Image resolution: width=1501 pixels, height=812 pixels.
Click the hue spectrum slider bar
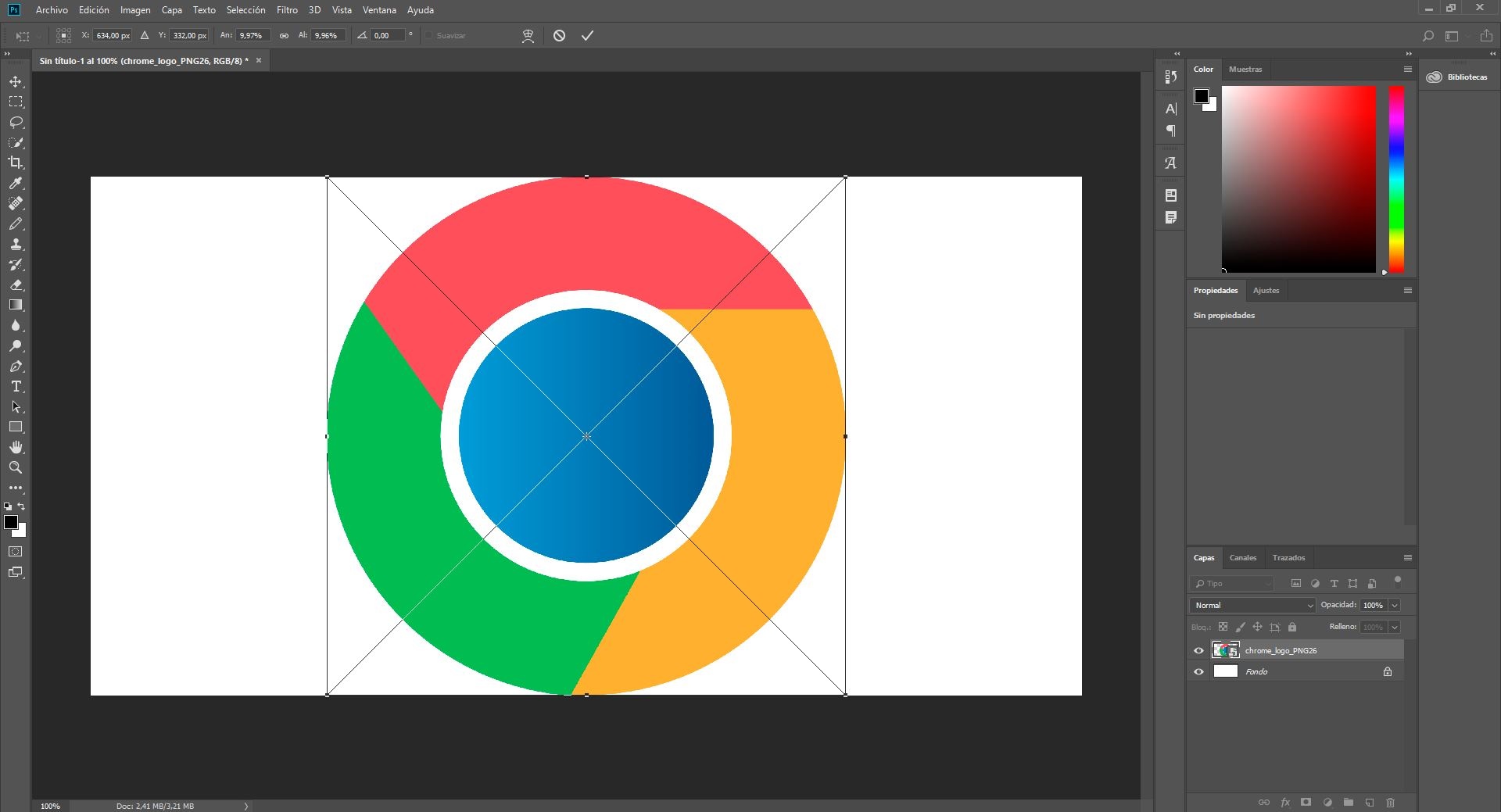pos(1395,178)
